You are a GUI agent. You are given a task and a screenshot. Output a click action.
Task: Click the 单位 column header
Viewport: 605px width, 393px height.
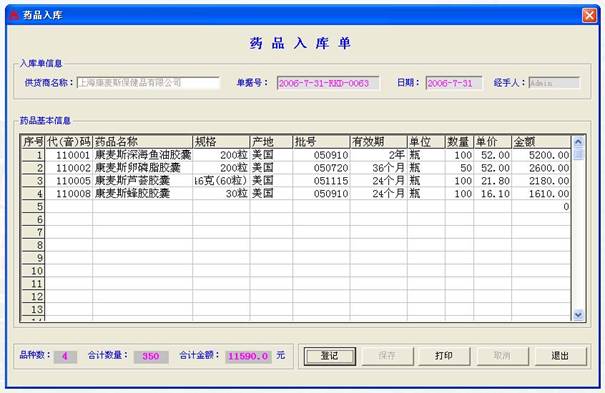[x=426, y=142]
